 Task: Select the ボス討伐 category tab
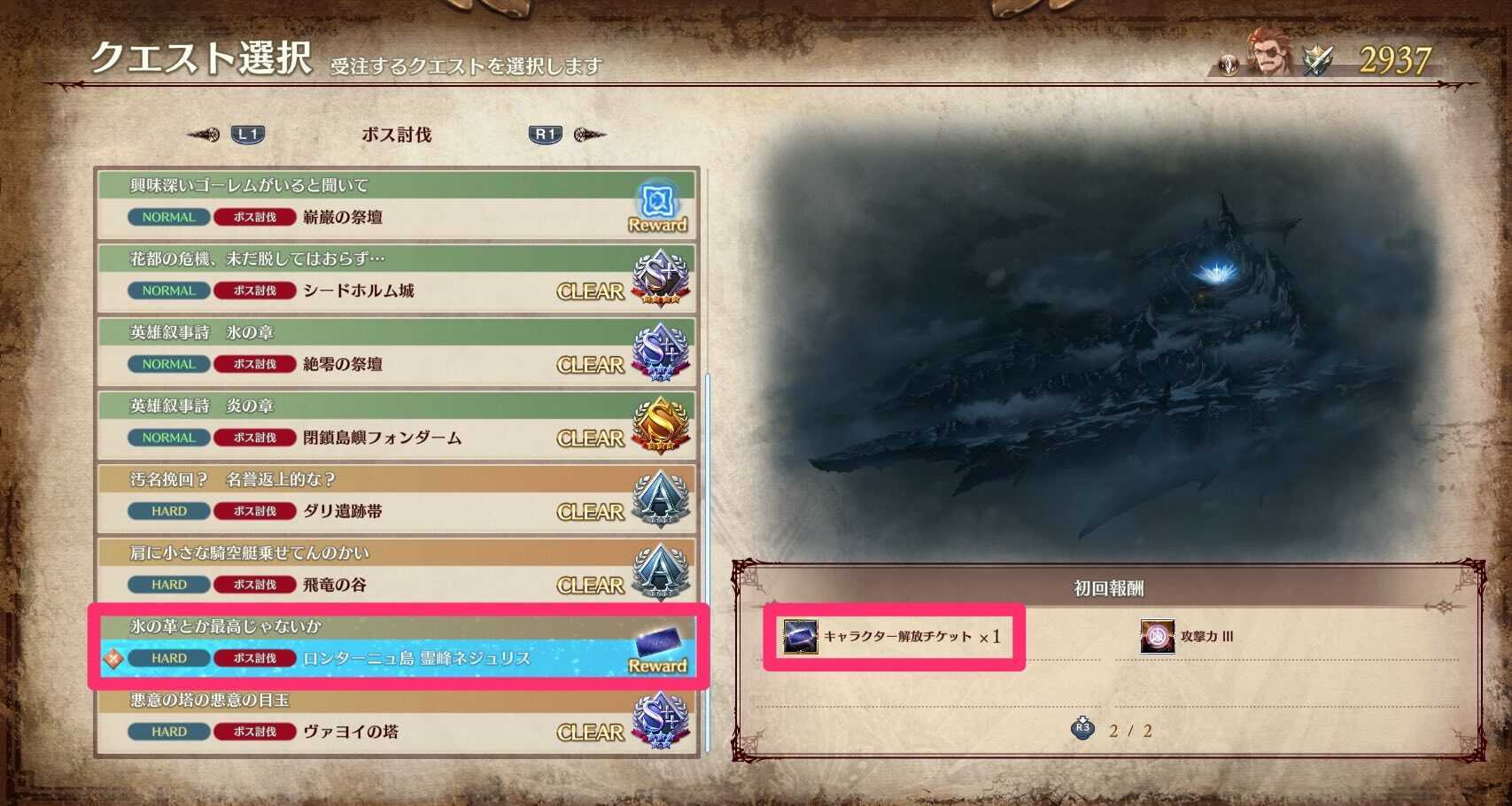[396, 135]
